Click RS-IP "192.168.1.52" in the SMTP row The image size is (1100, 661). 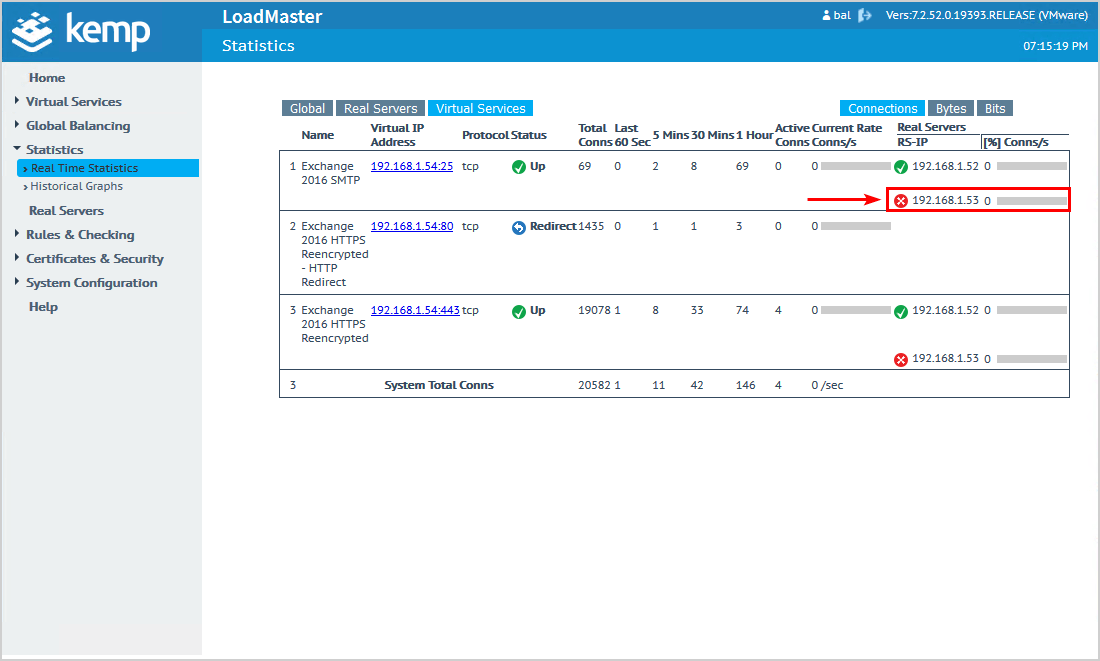point(945,166)
